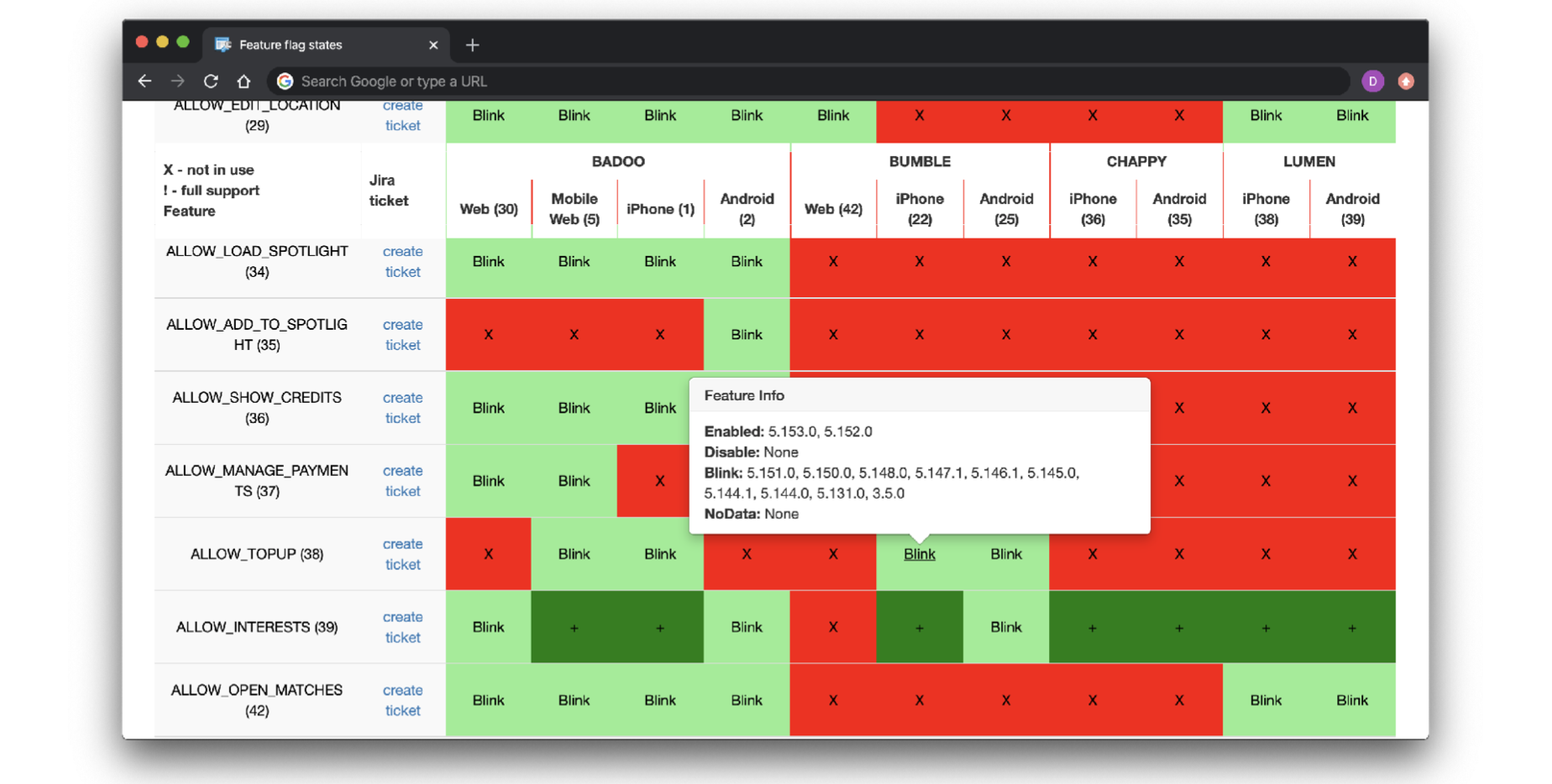Click X cell for ALLOW_TOPUP Web (30)
The image size is (1552, 784).
pyautogui.click(x=489, y=554)
